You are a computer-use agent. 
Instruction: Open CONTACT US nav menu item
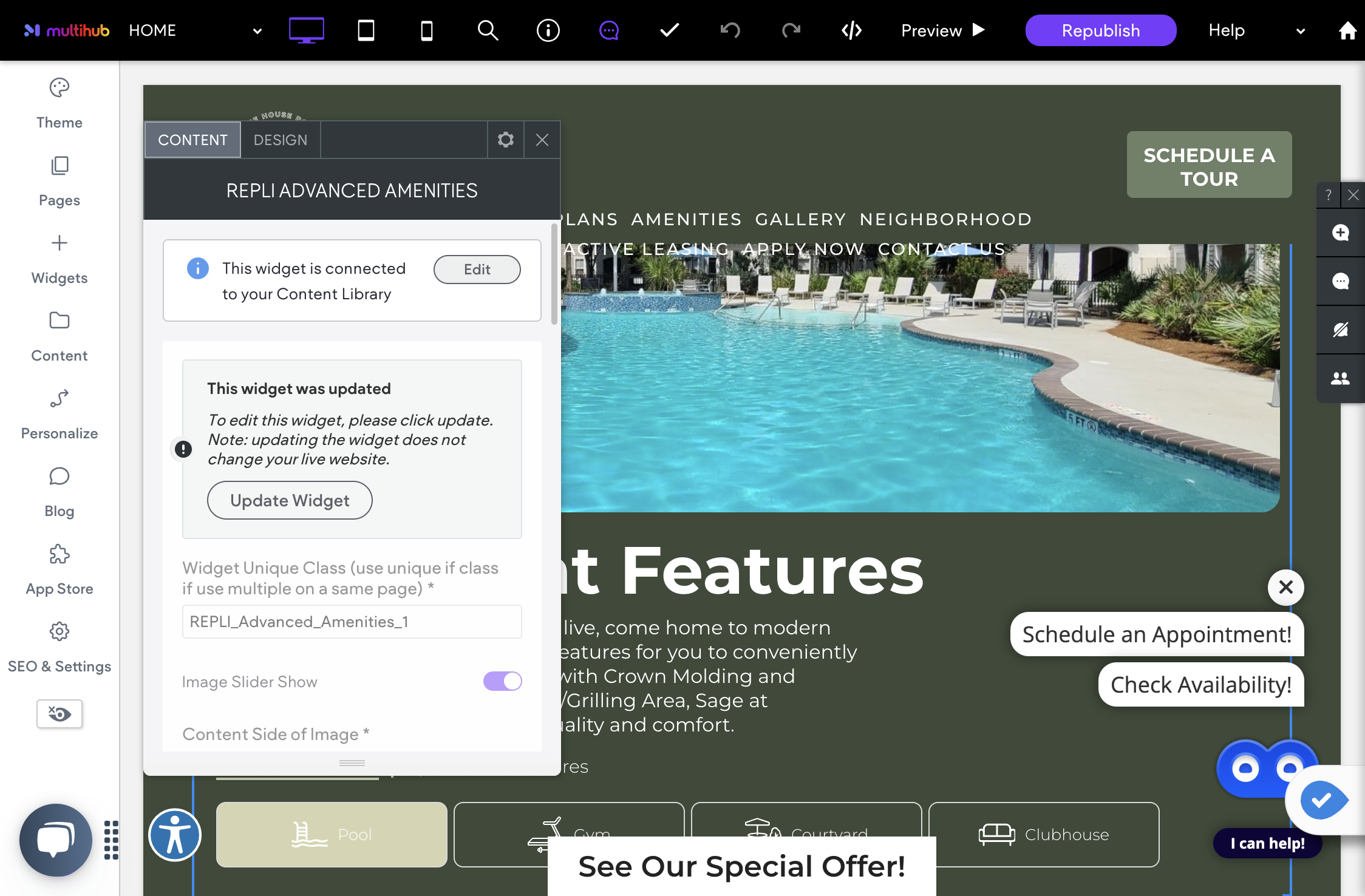coord(941,249)
